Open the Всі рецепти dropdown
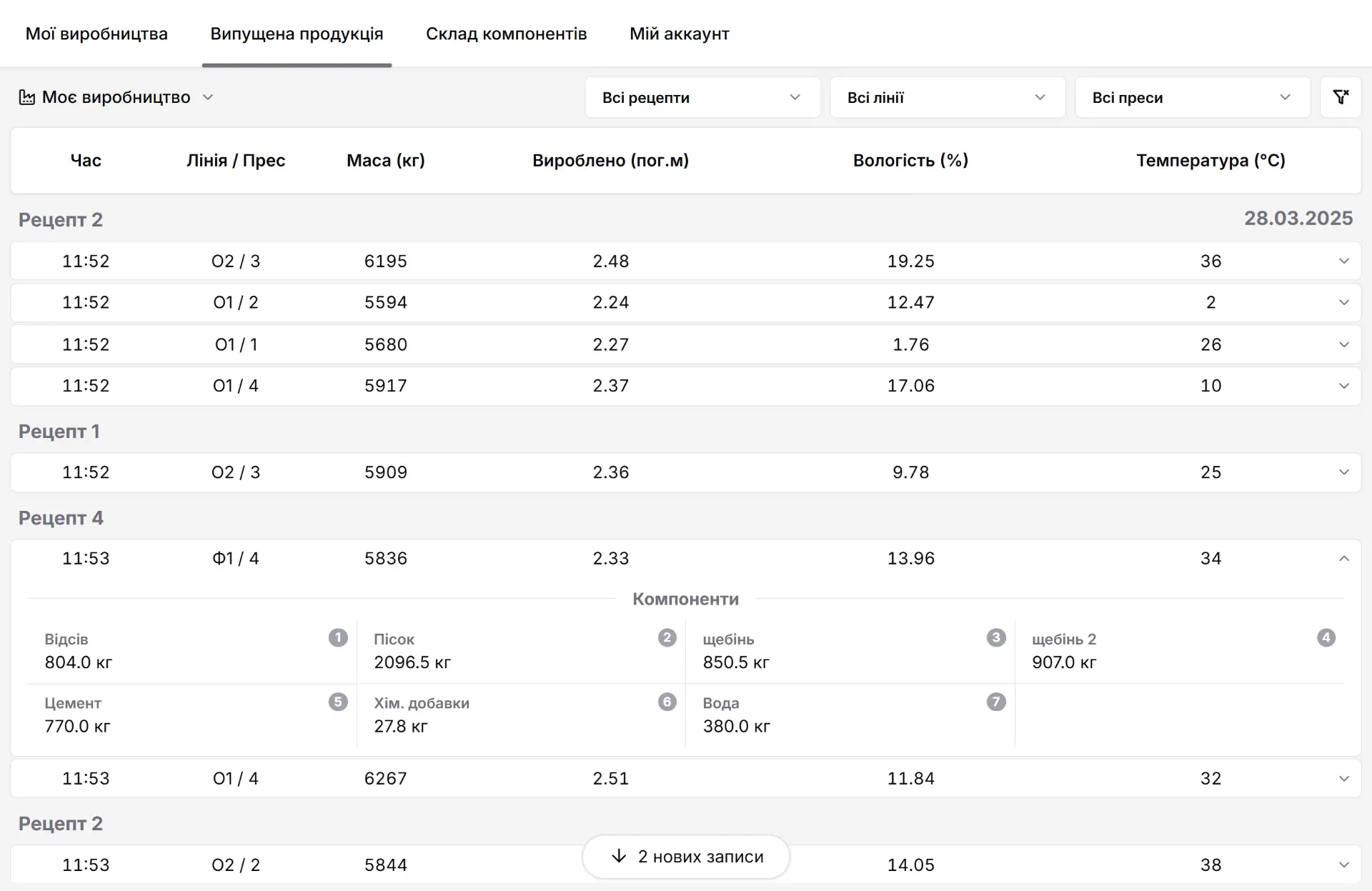 click(702, 97)
